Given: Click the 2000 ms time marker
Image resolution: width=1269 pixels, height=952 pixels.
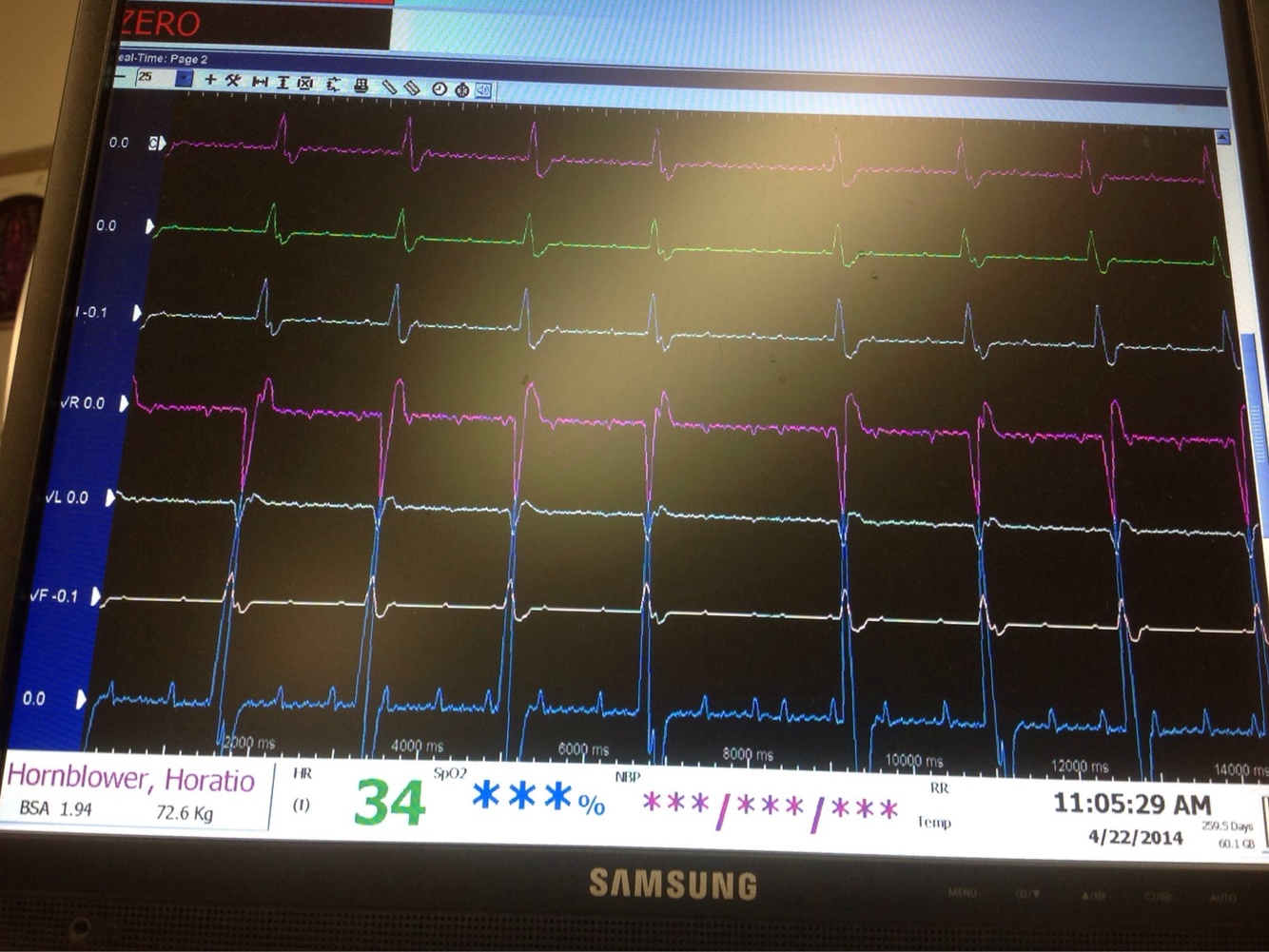Looking at the screenshot, I should [249, 743].
